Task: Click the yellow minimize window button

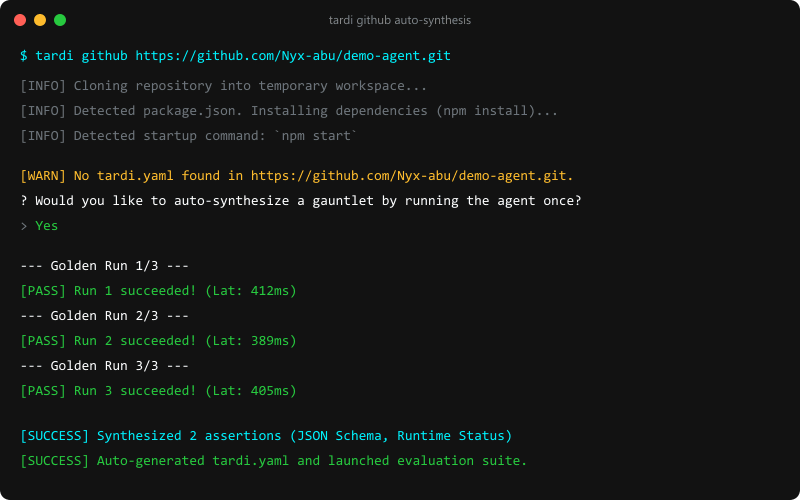Action: pos(40,20)
